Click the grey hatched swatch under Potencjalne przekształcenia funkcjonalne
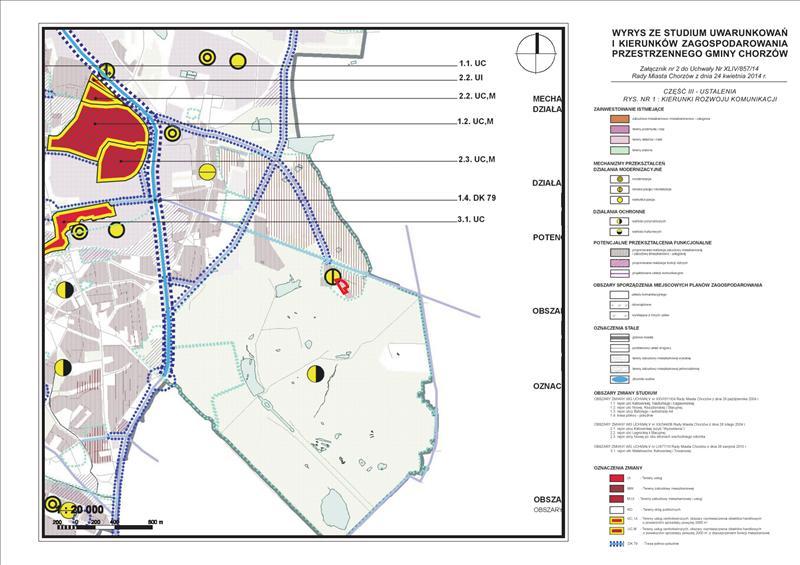Viewport: 800px width, 565px height. (x=620, y=252)
